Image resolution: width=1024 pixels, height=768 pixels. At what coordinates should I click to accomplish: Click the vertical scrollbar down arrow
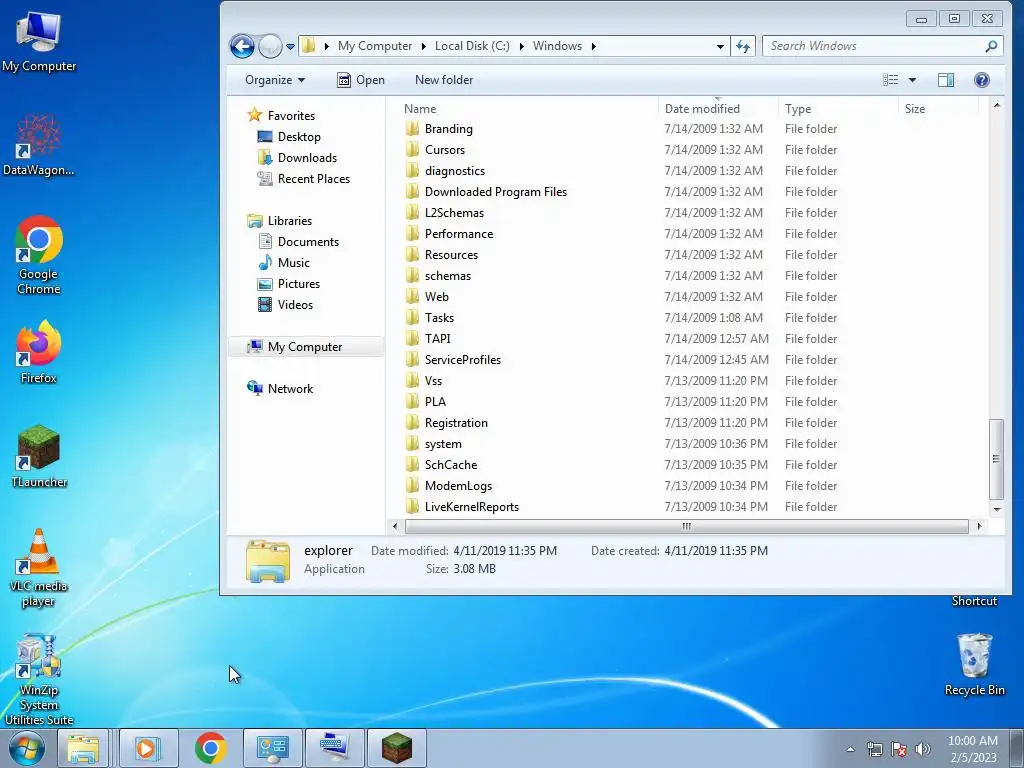pyautogui.click(x=997, y=509)
